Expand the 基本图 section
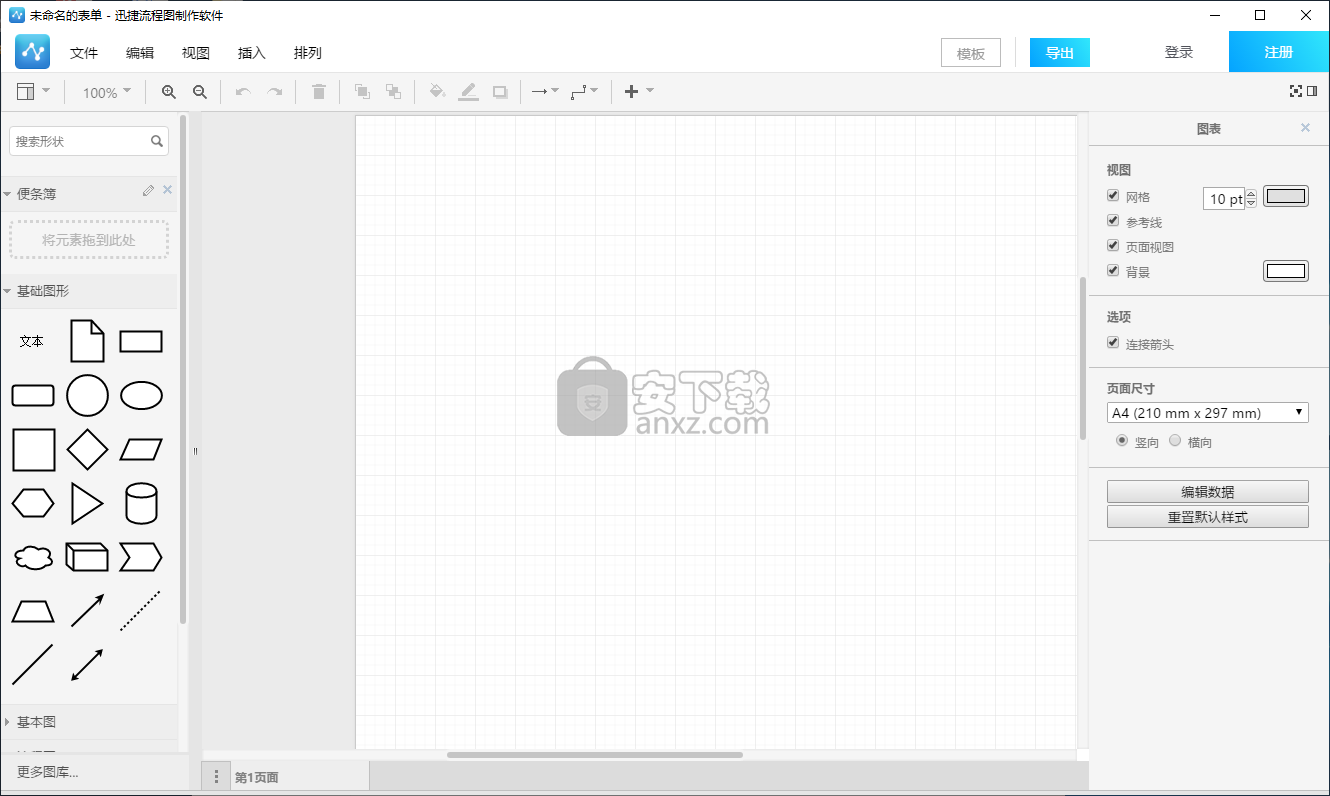The width and height of the screenshot is (1330, 796). pyautogui.click(x=8, y=721)
